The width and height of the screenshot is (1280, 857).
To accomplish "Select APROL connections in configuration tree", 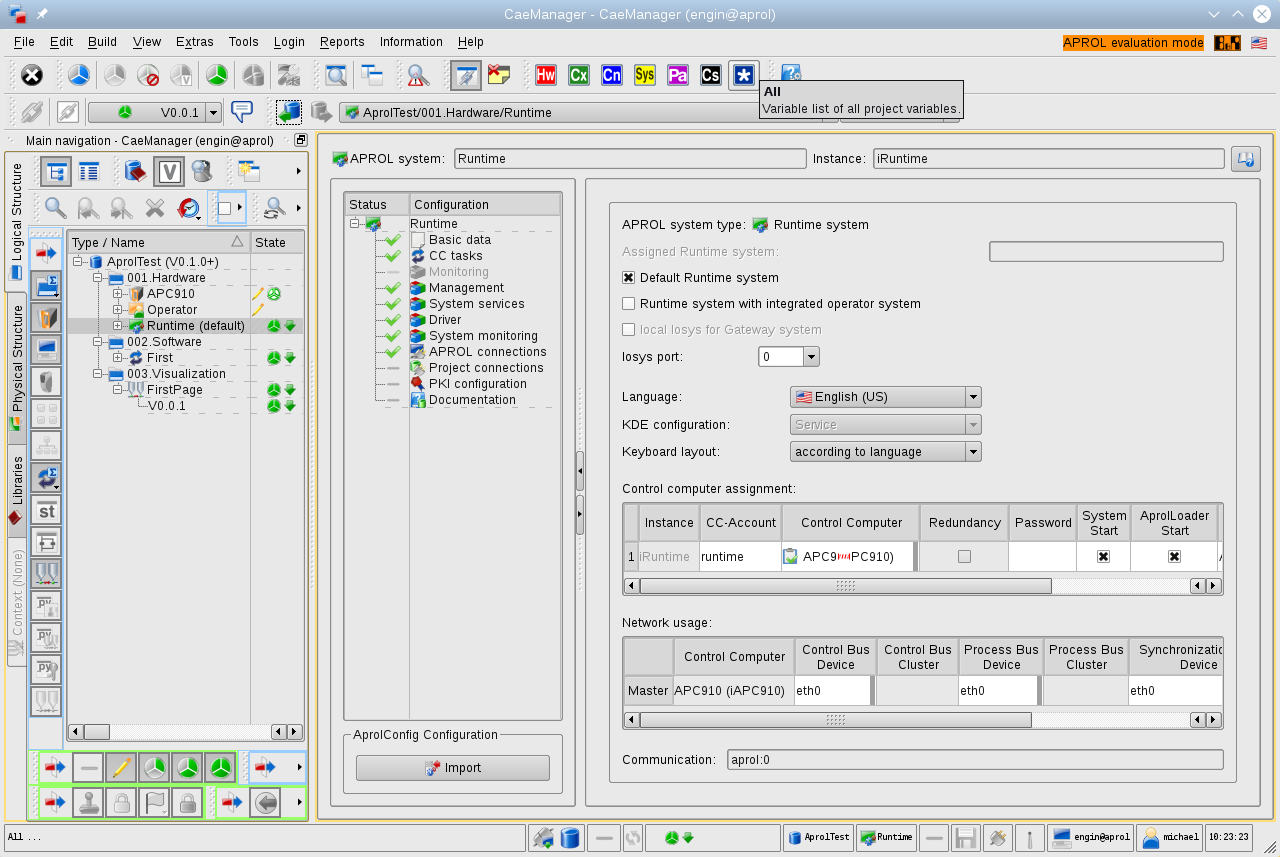I will coord(487,352).
